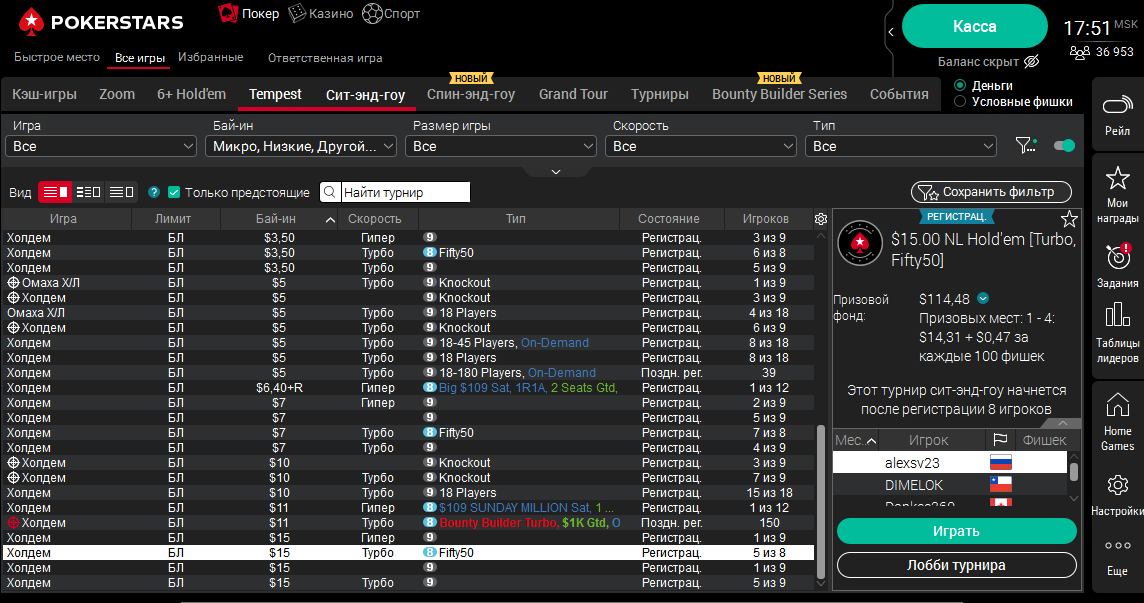This screenshot has width=1144, height=603.
Task: Open Еще three dots menu
Action: pos(1117,545)
